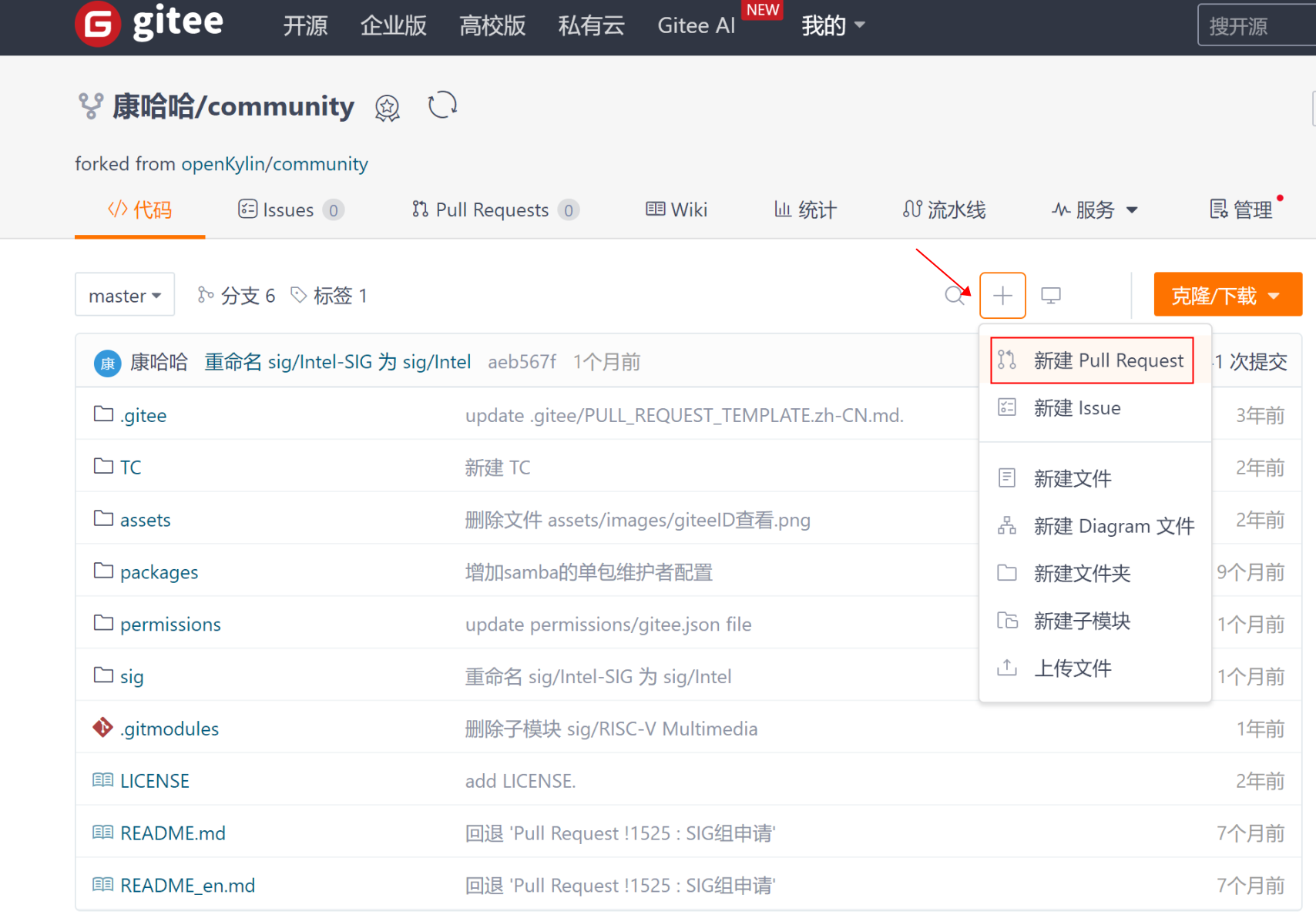Click the sync refresh icon beside repository title

click(x=442, y=105)
